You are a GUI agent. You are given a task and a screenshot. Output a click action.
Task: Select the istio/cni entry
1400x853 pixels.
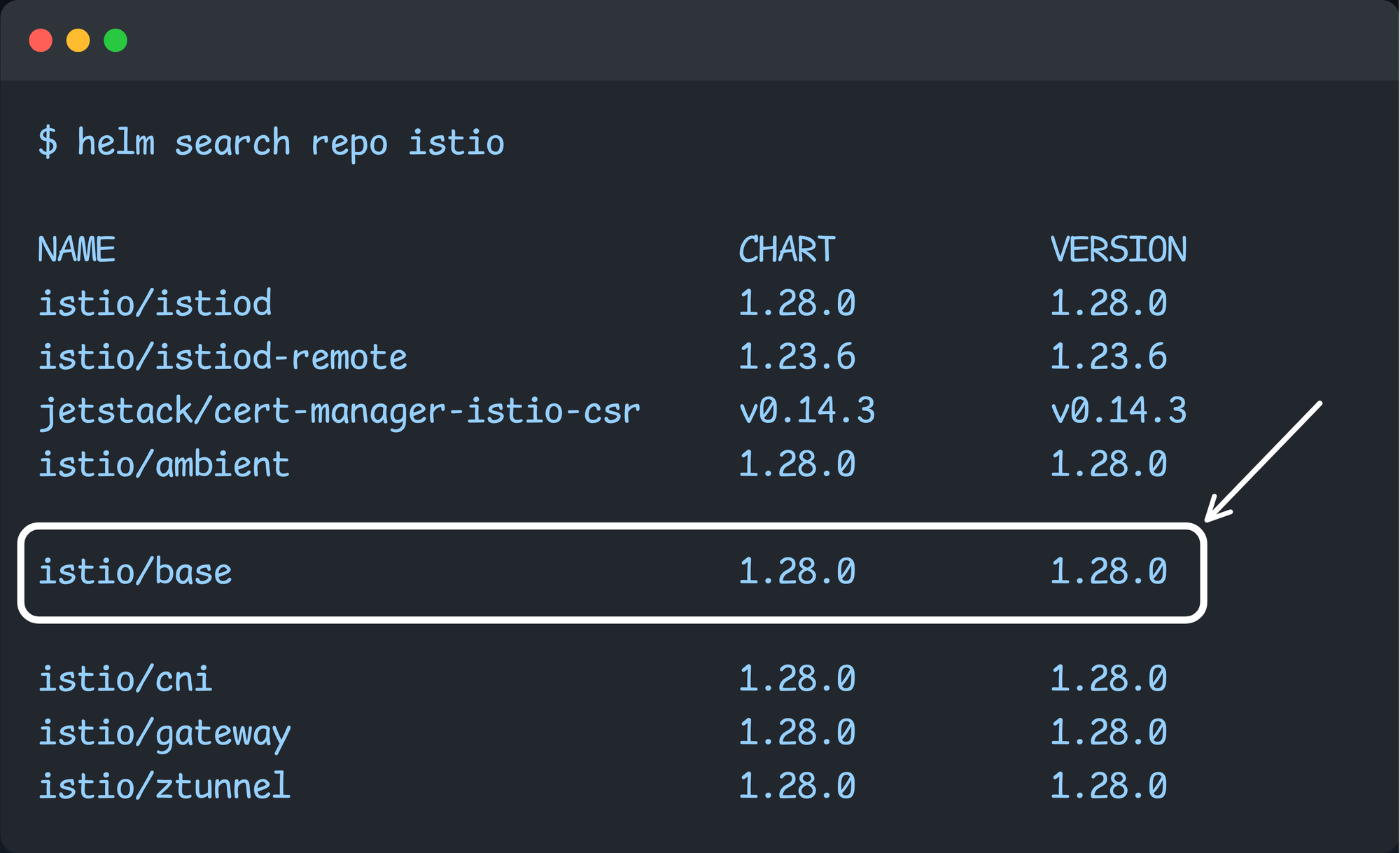[x=126, y=678]
